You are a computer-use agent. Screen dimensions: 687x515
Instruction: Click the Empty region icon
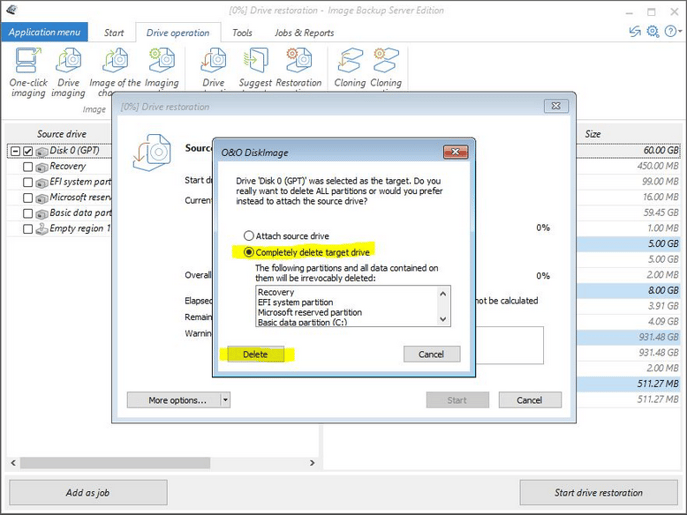click(x=42, y=229)
